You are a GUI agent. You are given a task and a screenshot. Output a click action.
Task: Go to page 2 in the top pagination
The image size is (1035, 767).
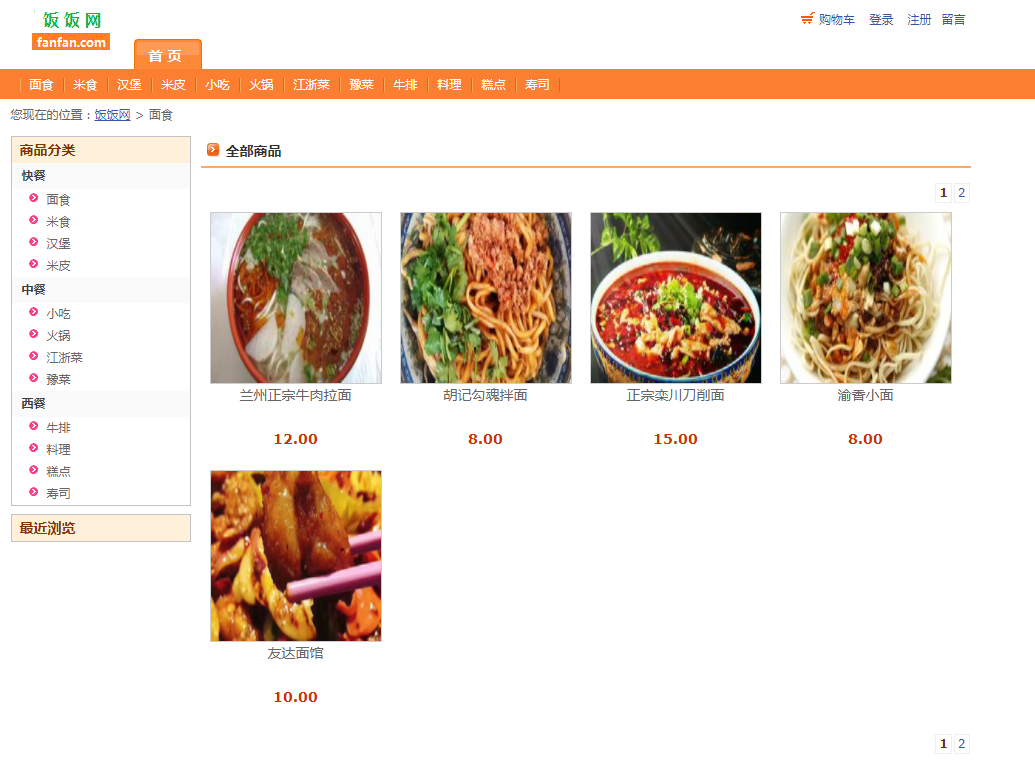(x=962, y=193)
